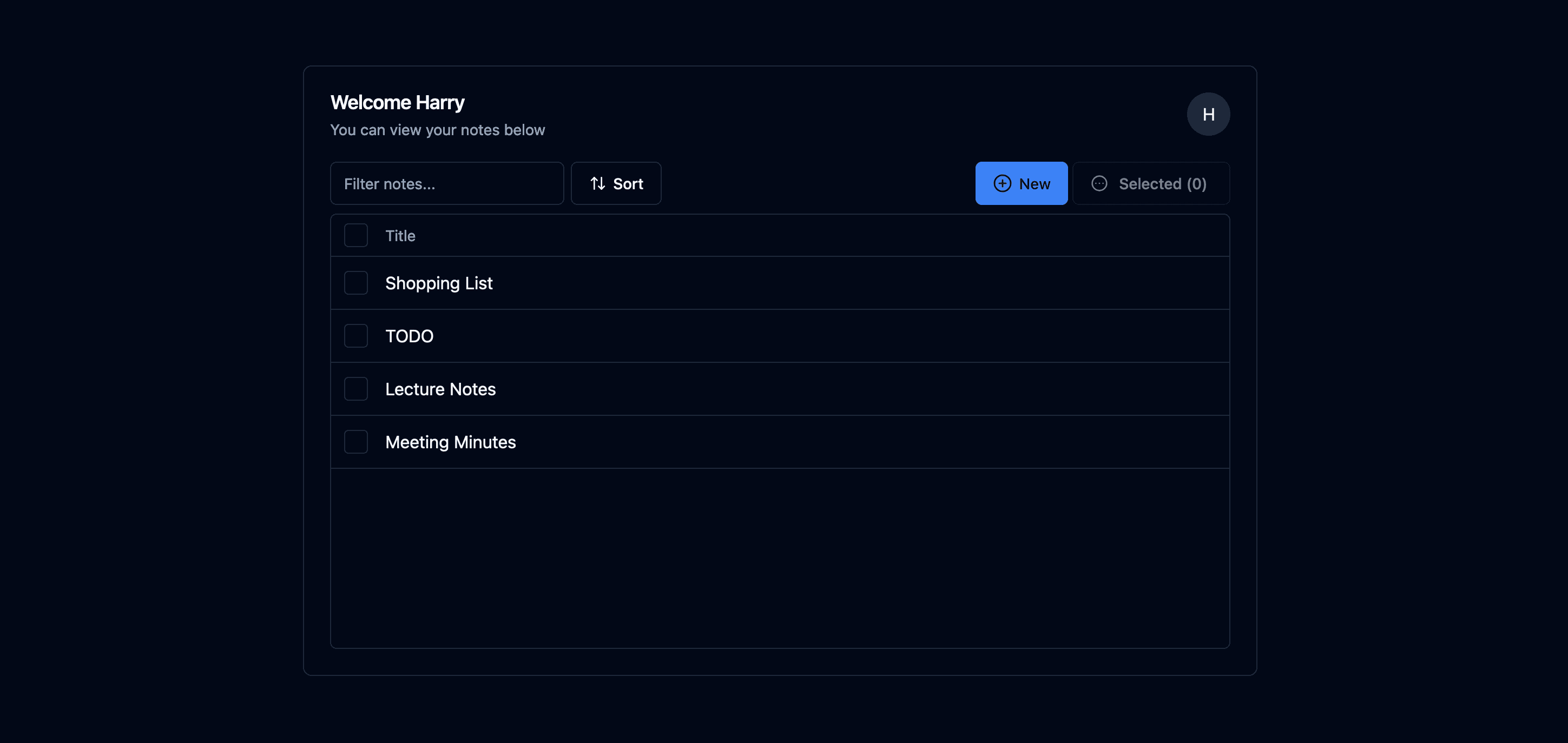Check the Shopping List checkbox
The height and width of the screenshot is (743, 1568).
pyautogui.click(x=356, y=283)
